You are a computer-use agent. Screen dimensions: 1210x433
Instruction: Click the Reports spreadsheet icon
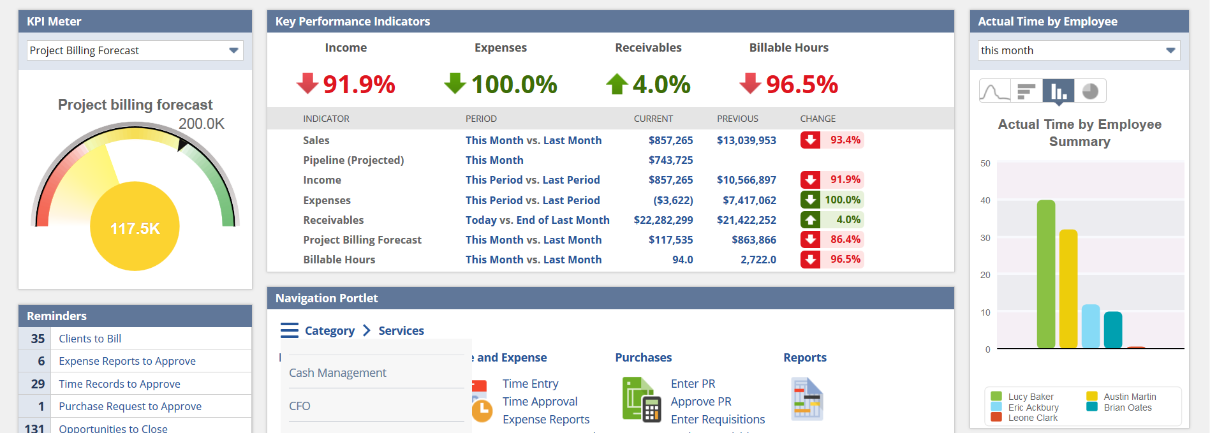click(x=806, y=398)
